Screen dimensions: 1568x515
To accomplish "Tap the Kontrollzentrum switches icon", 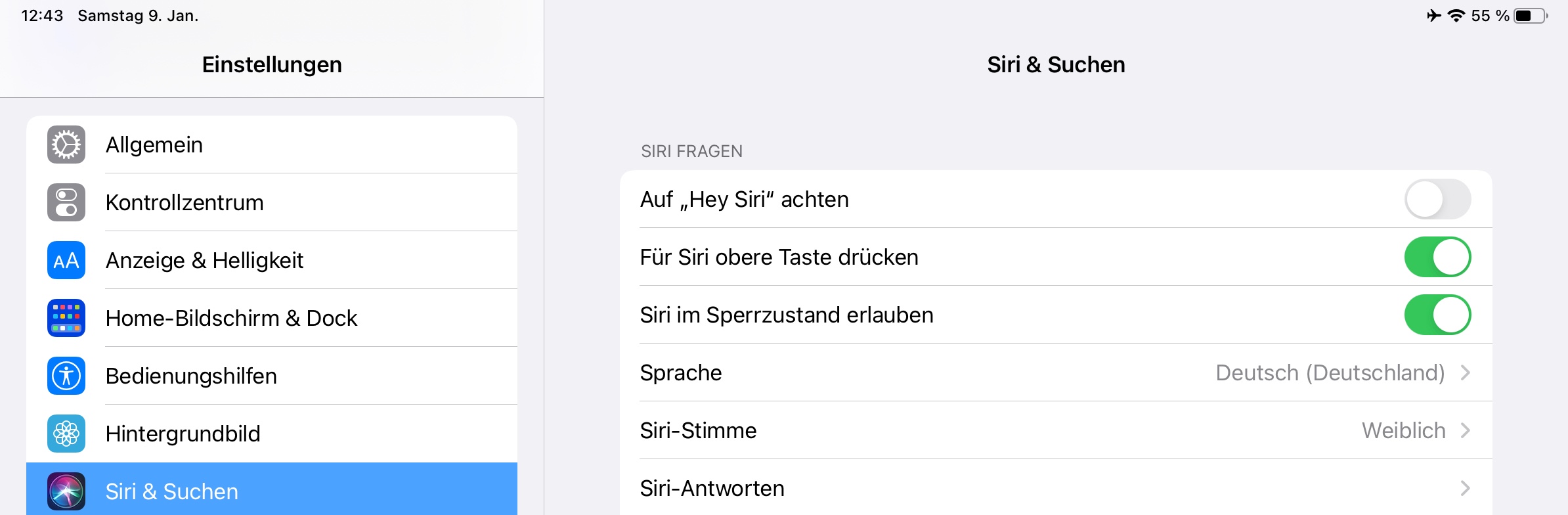I will (x=66, y=202).
